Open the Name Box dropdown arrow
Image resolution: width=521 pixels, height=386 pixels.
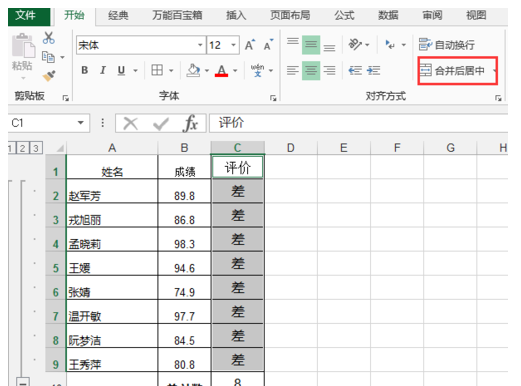[x=80, y=123]
